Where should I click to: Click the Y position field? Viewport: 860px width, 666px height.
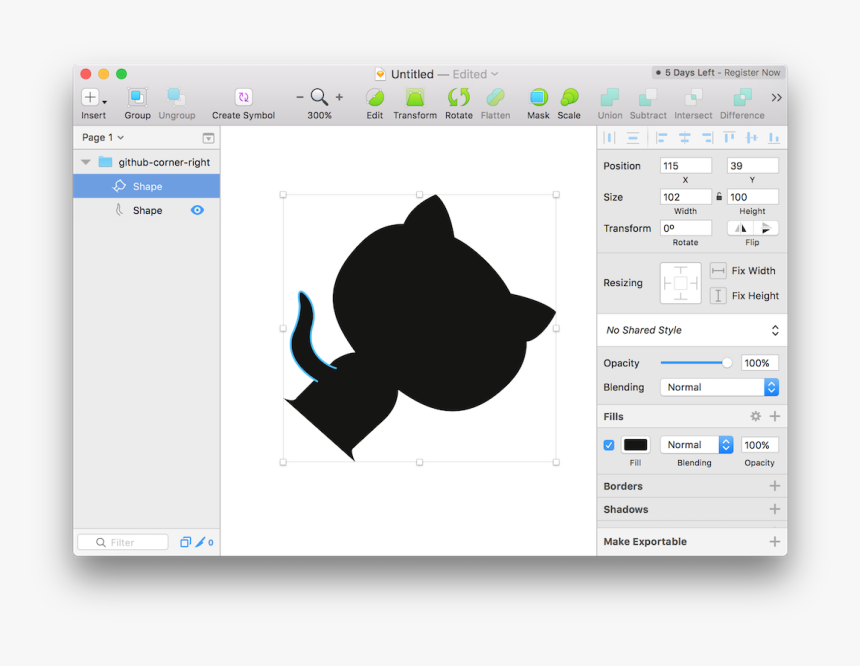pyautogui.click(x=752, y=166)
